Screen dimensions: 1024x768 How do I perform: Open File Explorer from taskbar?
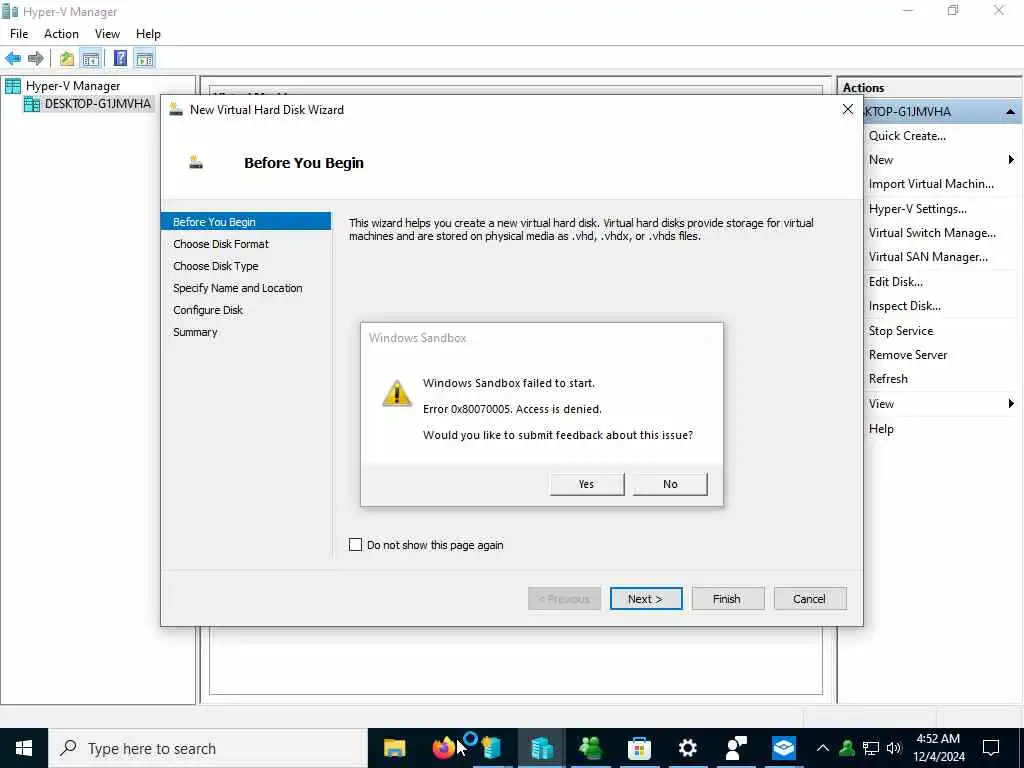pos(394,748)
